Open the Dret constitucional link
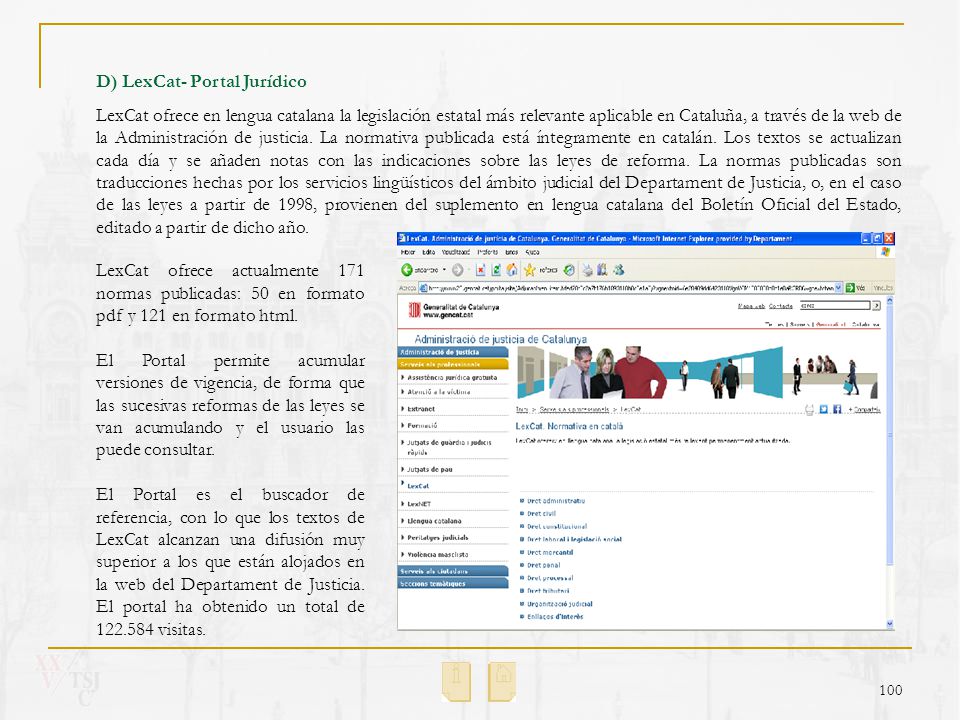960x720 pixels. (x=557, y=527)
